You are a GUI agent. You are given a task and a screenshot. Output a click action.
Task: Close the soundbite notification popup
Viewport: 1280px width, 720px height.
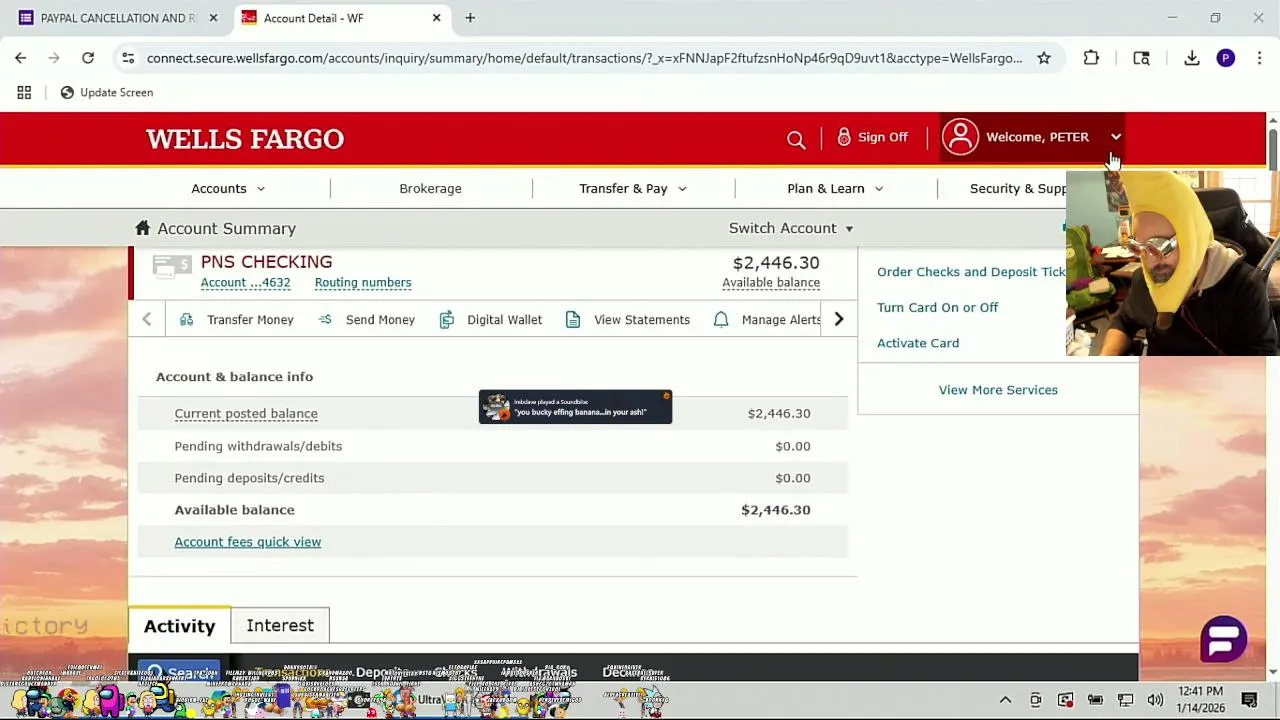point(666,396)
